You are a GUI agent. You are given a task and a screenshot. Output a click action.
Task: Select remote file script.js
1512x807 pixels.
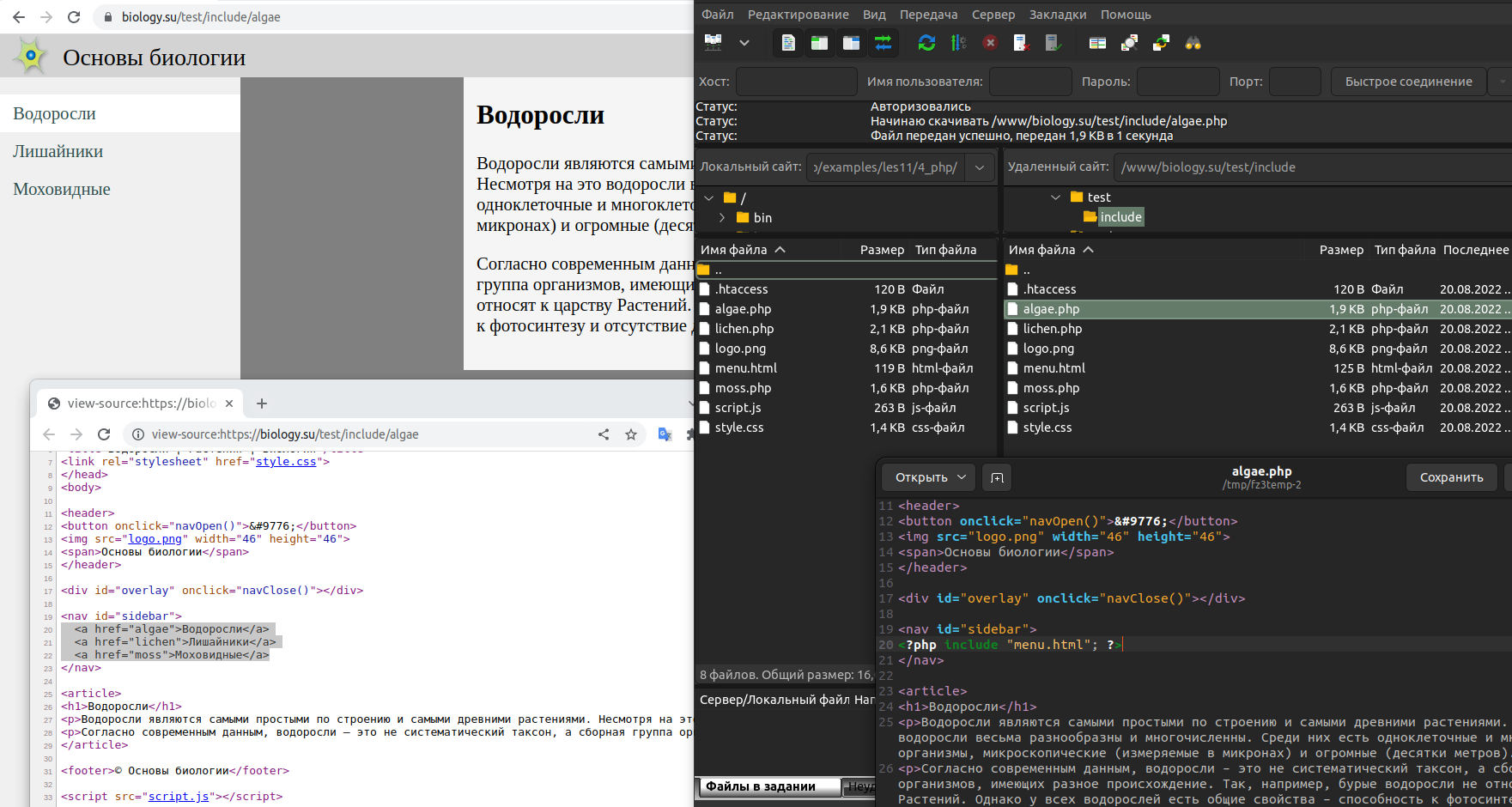pyautogui.click(x=1257, y=408)
